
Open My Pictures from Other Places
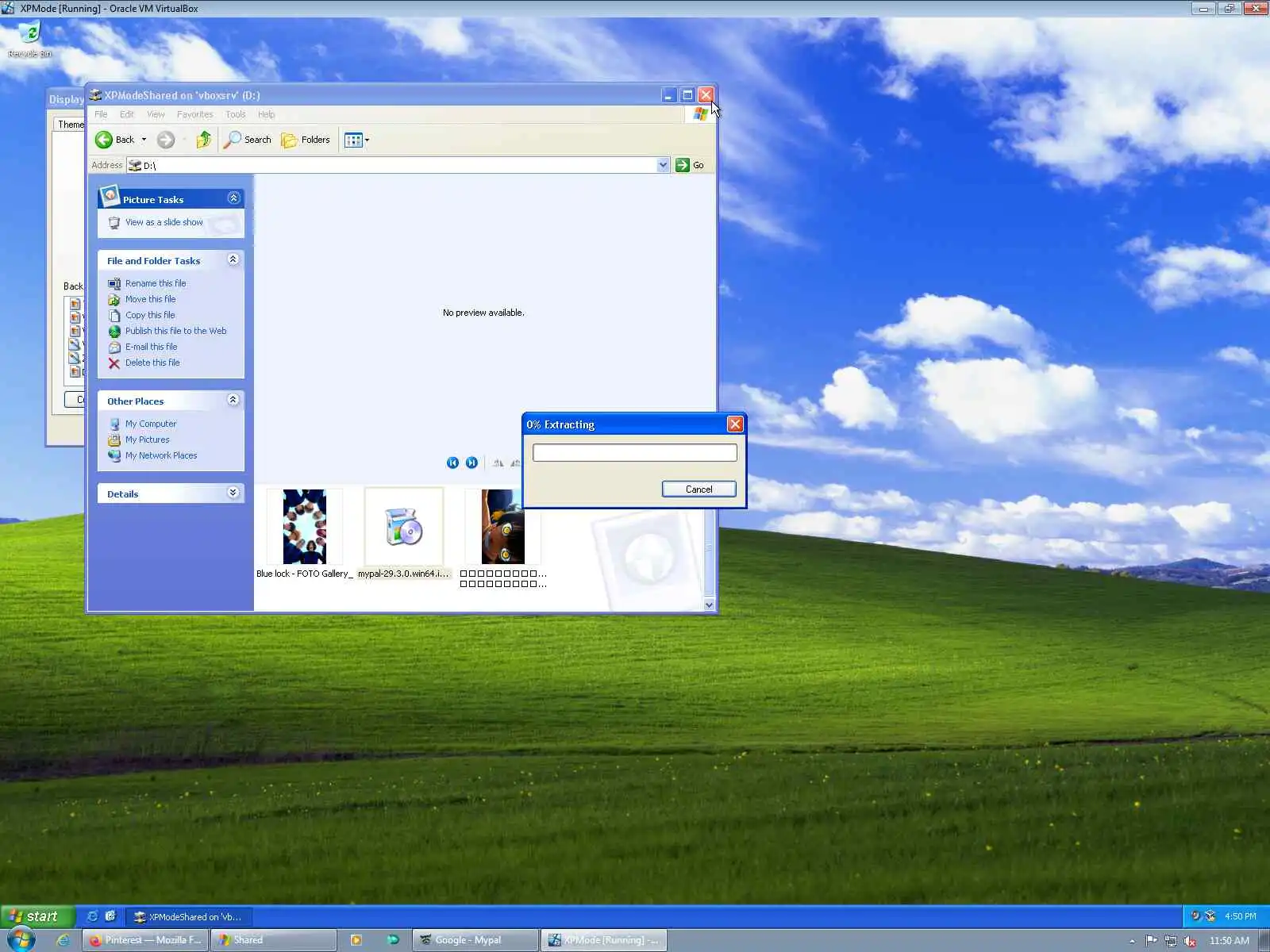coord(147,440)
